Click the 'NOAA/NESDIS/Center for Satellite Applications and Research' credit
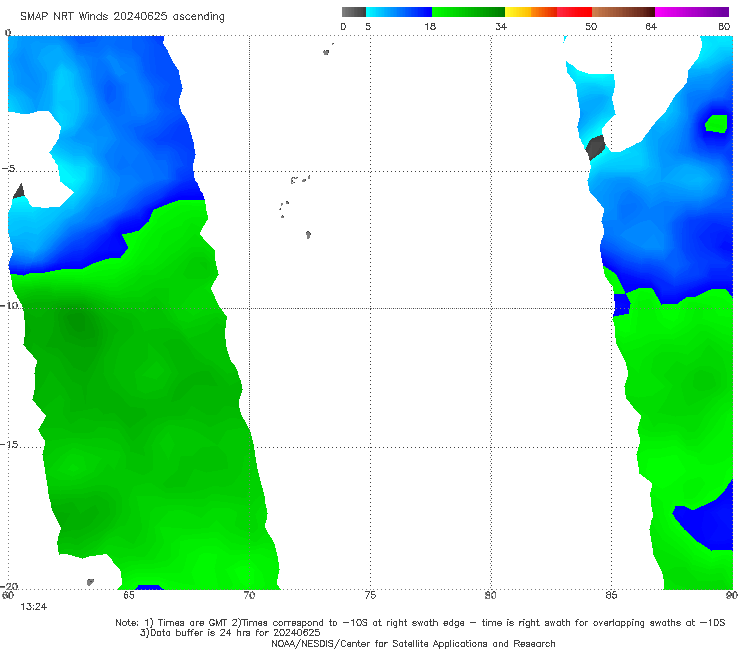Viewport: 740px width, 650px height. [413, 643]
